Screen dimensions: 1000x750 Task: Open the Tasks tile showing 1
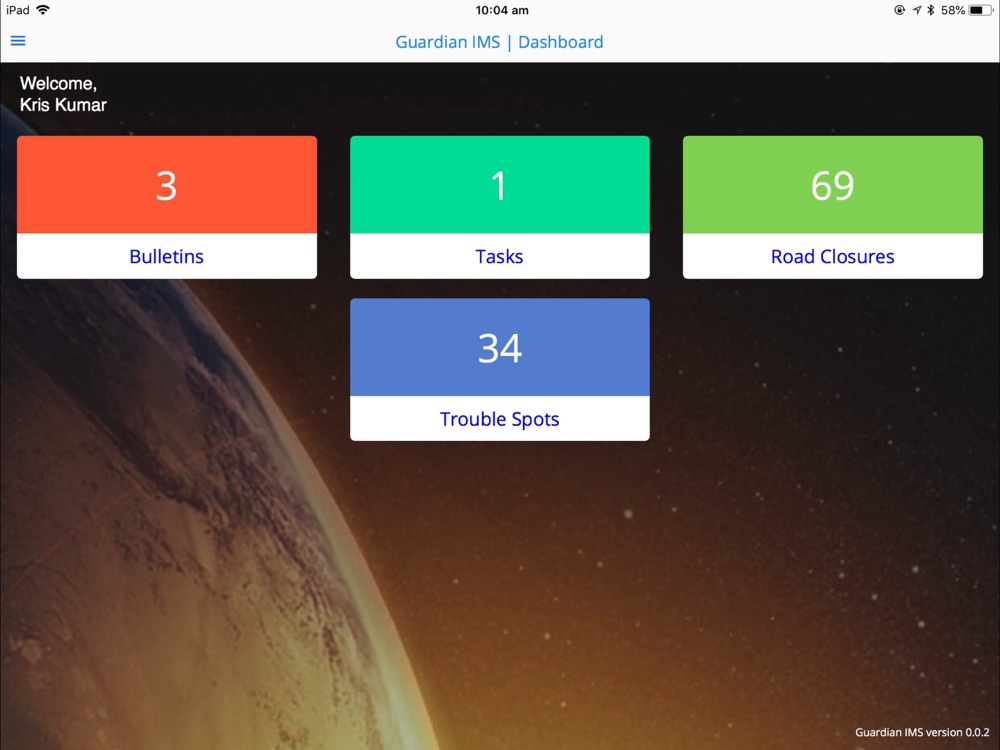click(500, 207)
